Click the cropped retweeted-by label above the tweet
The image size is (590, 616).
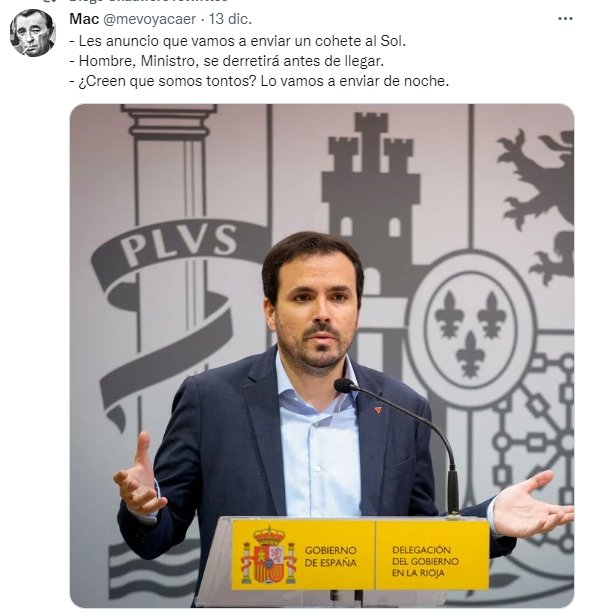(x=148, y=1)
